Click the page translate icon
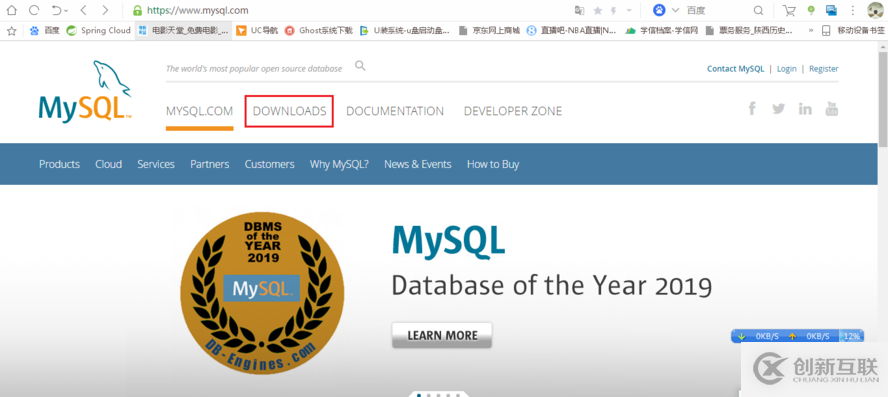 coord(579,10)
